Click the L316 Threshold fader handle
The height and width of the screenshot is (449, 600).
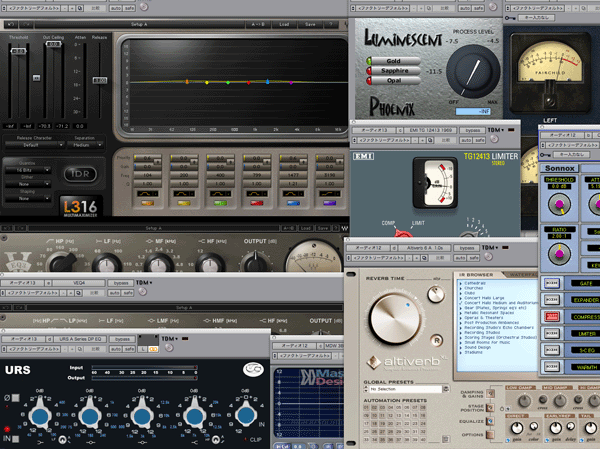coord(18,51)
